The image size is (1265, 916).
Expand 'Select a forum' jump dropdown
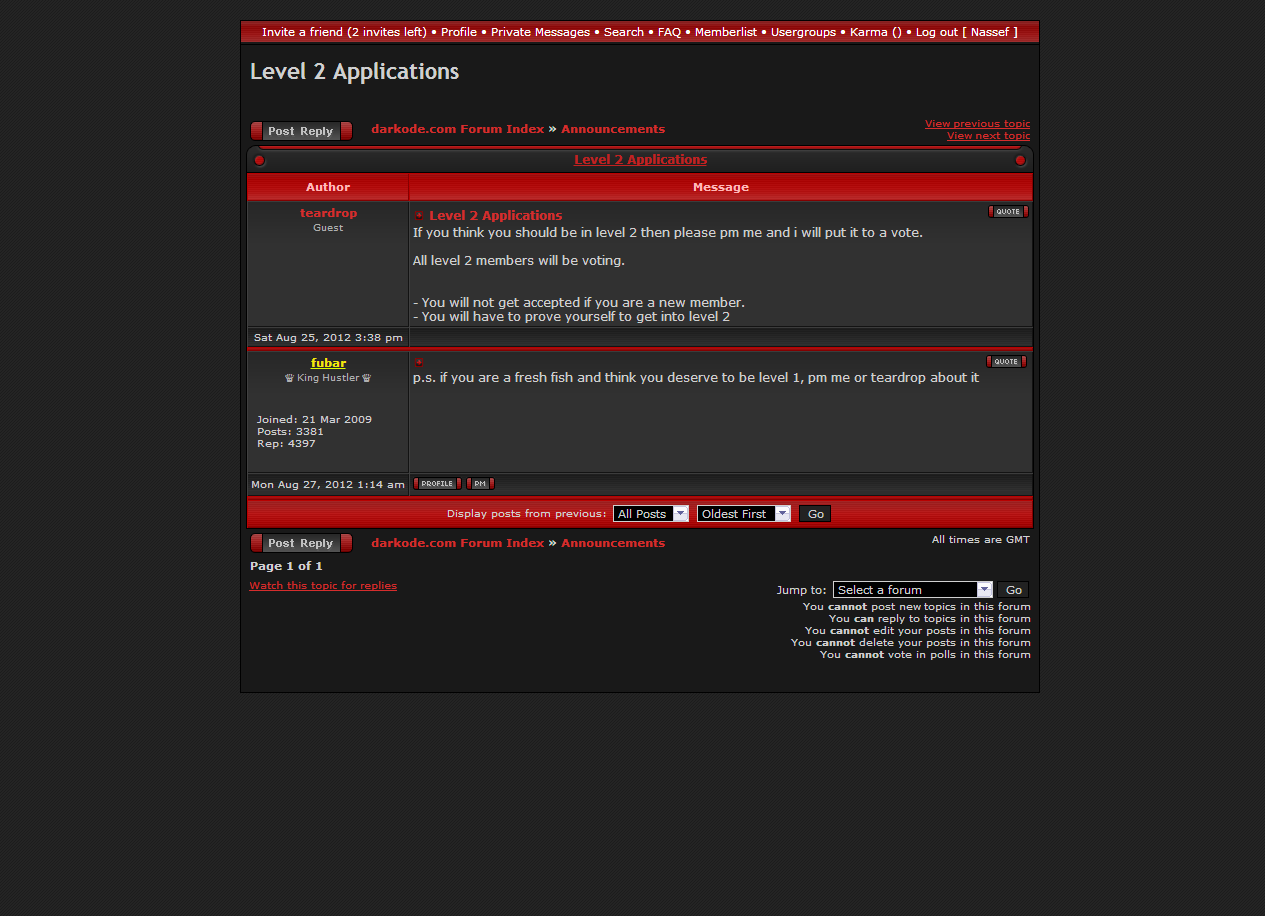tap(912, 590)
